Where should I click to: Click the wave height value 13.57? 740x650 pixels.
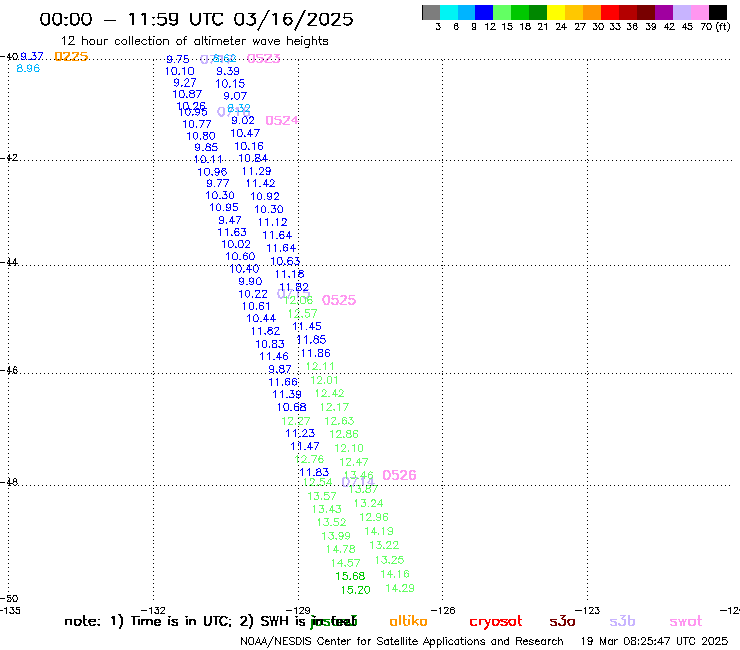pyautogui.click(x=322, y=496)
